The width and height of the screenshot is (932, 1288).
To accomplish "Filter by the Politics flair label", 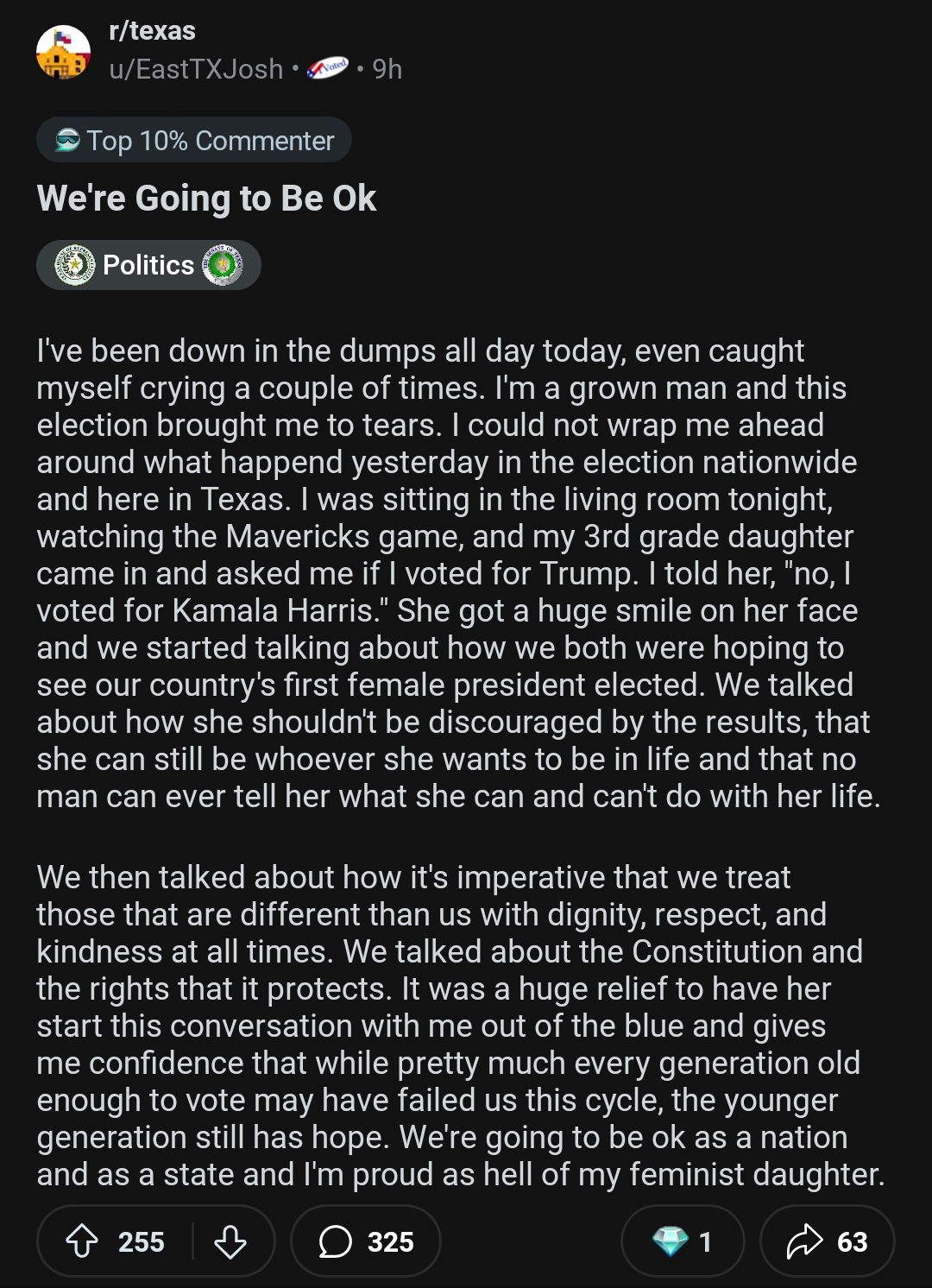I will point(148,265).
